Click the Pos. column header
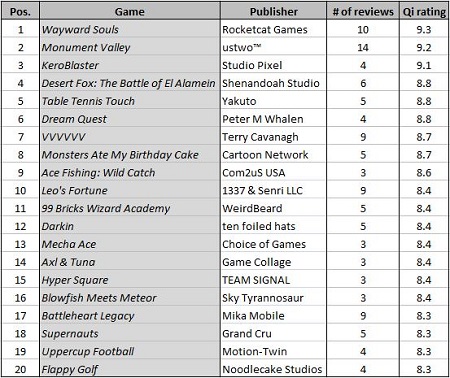450x378 pixels. point(20,11)
